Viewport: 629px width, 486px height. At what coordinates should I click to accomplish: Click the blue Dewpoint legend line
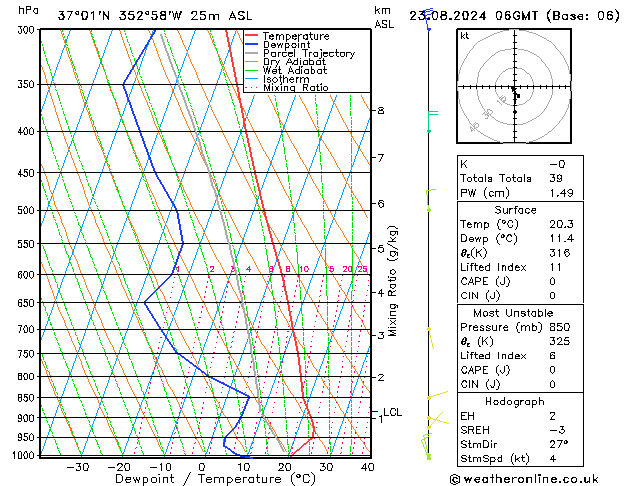point(251,45)
